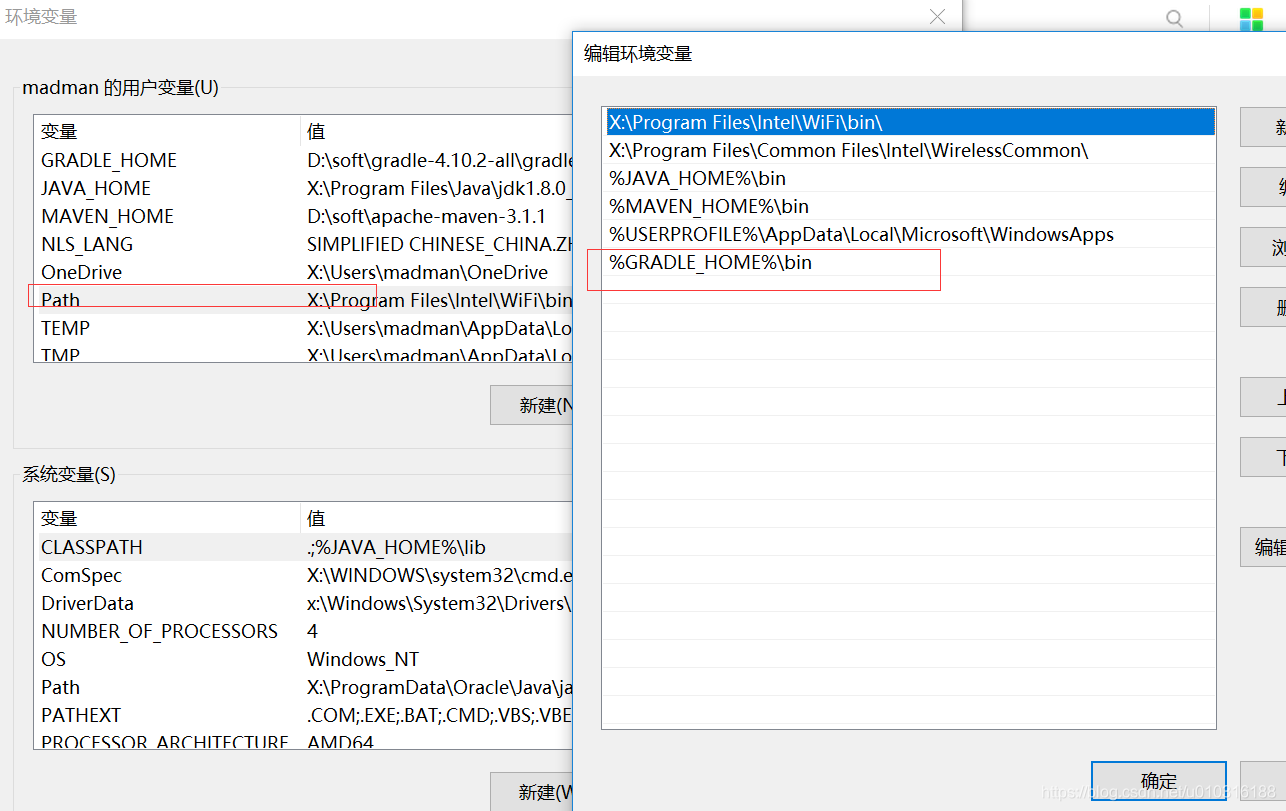The image size is (1286, 811).
Task: Click the X:\ProgramData\Oracle\Java value cell
Action: [437, 687]
